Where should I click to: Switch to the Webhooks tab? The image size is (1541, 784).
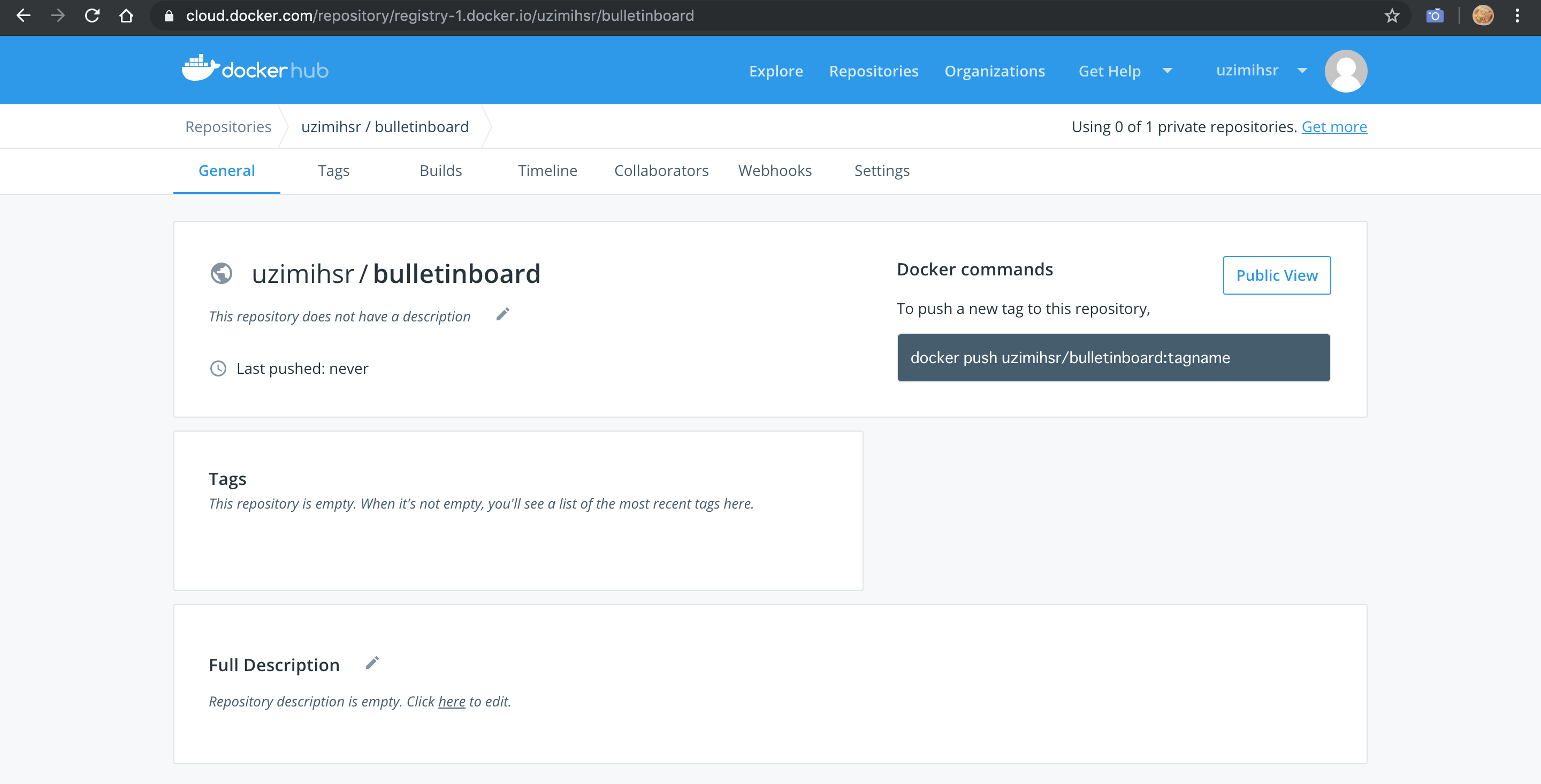(775, 171)
